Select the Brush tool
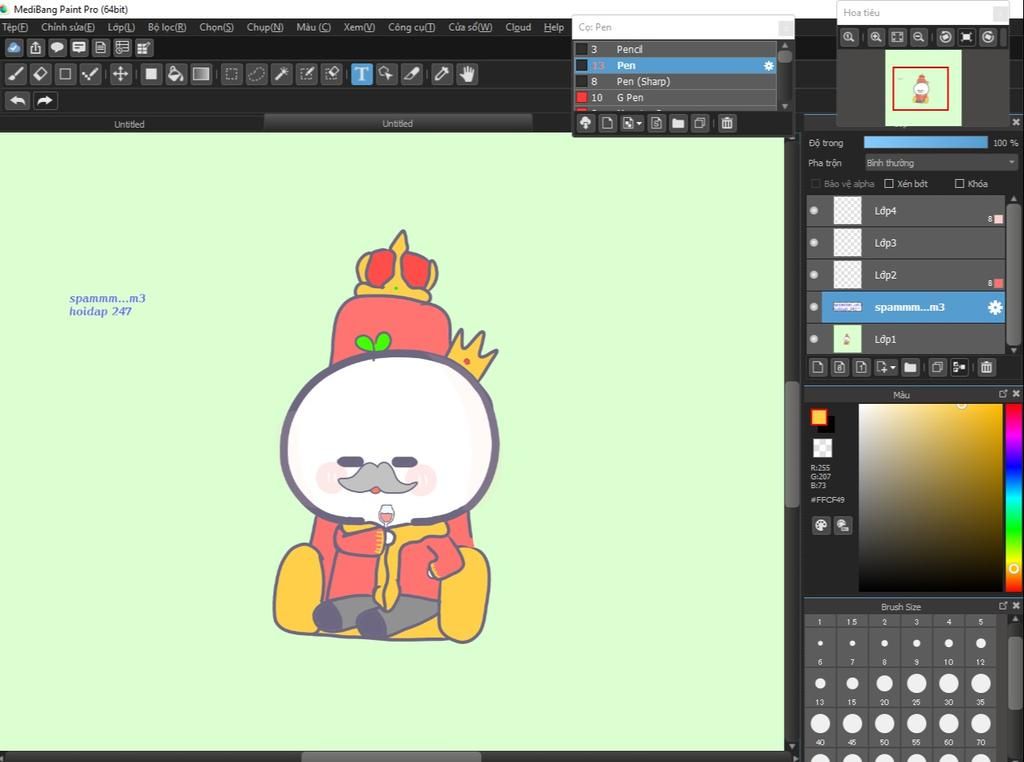 [x=16, y=74]
